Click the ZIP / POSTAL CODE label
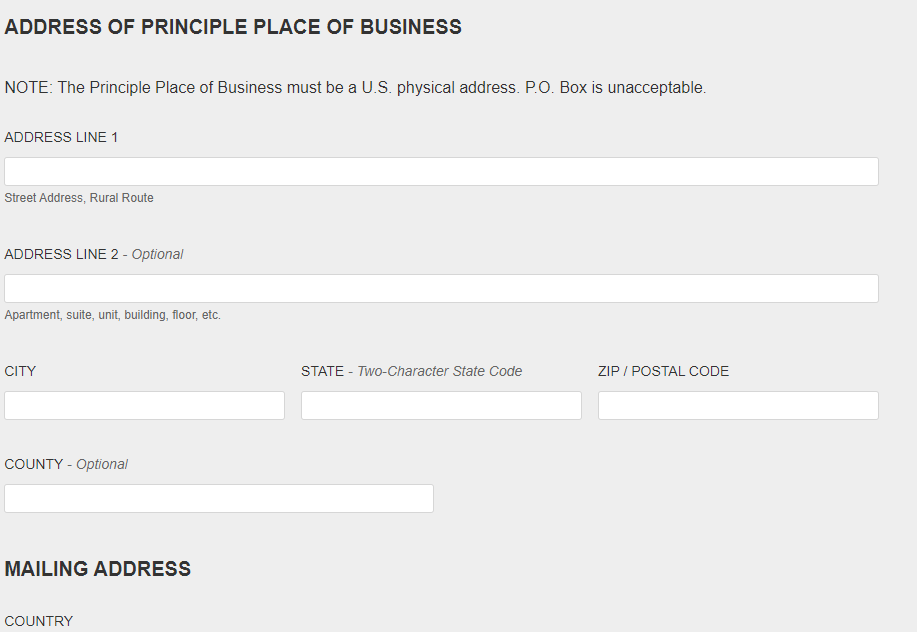The image size is (917, 632). pos(663,371)
